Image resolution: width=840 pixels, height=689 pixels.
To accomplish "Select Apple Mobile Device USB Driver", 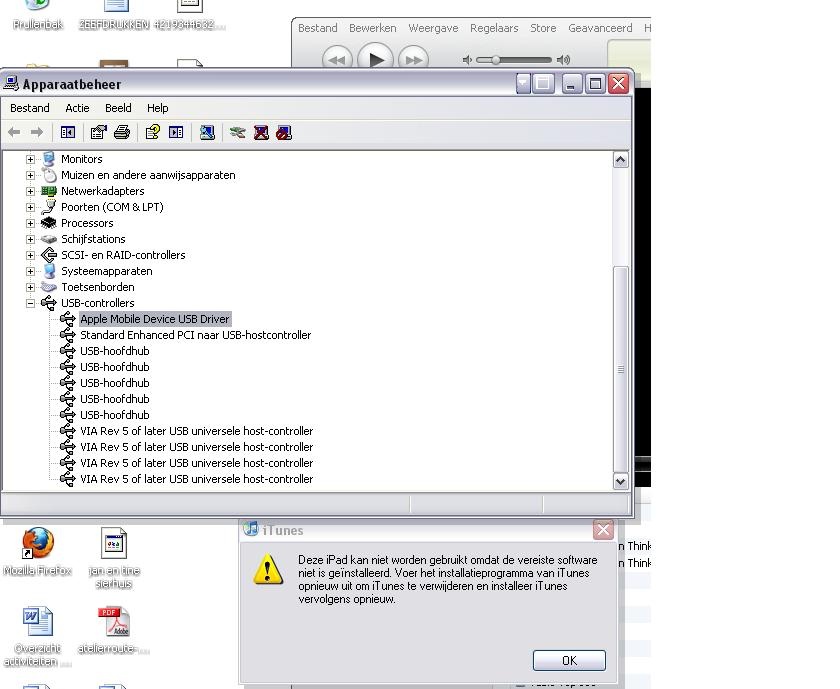I will pyautogui.click(x=155, y=319).
